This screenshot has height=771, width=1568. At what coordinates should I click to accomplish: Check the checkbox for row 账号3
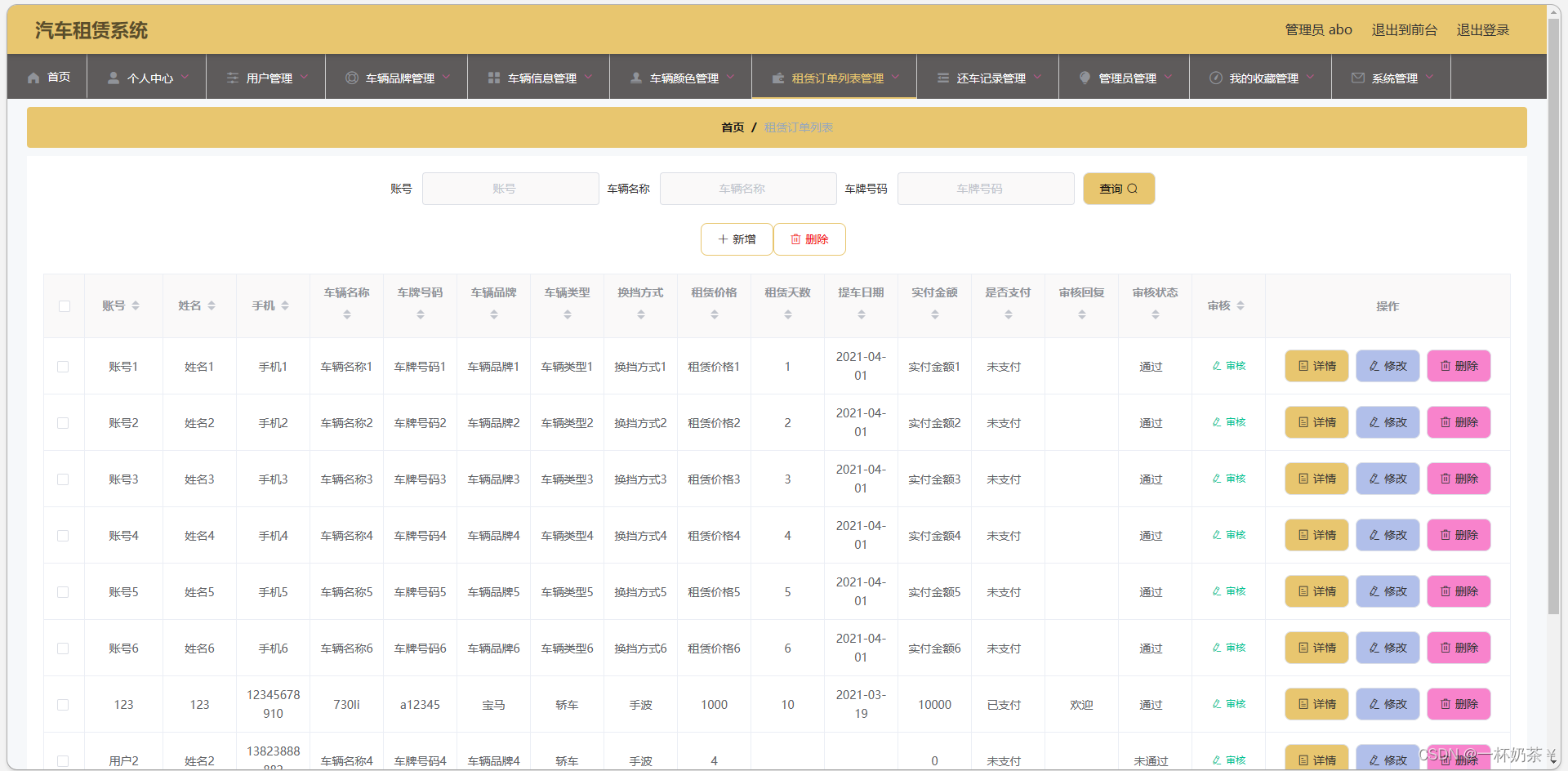pos(63,479)
